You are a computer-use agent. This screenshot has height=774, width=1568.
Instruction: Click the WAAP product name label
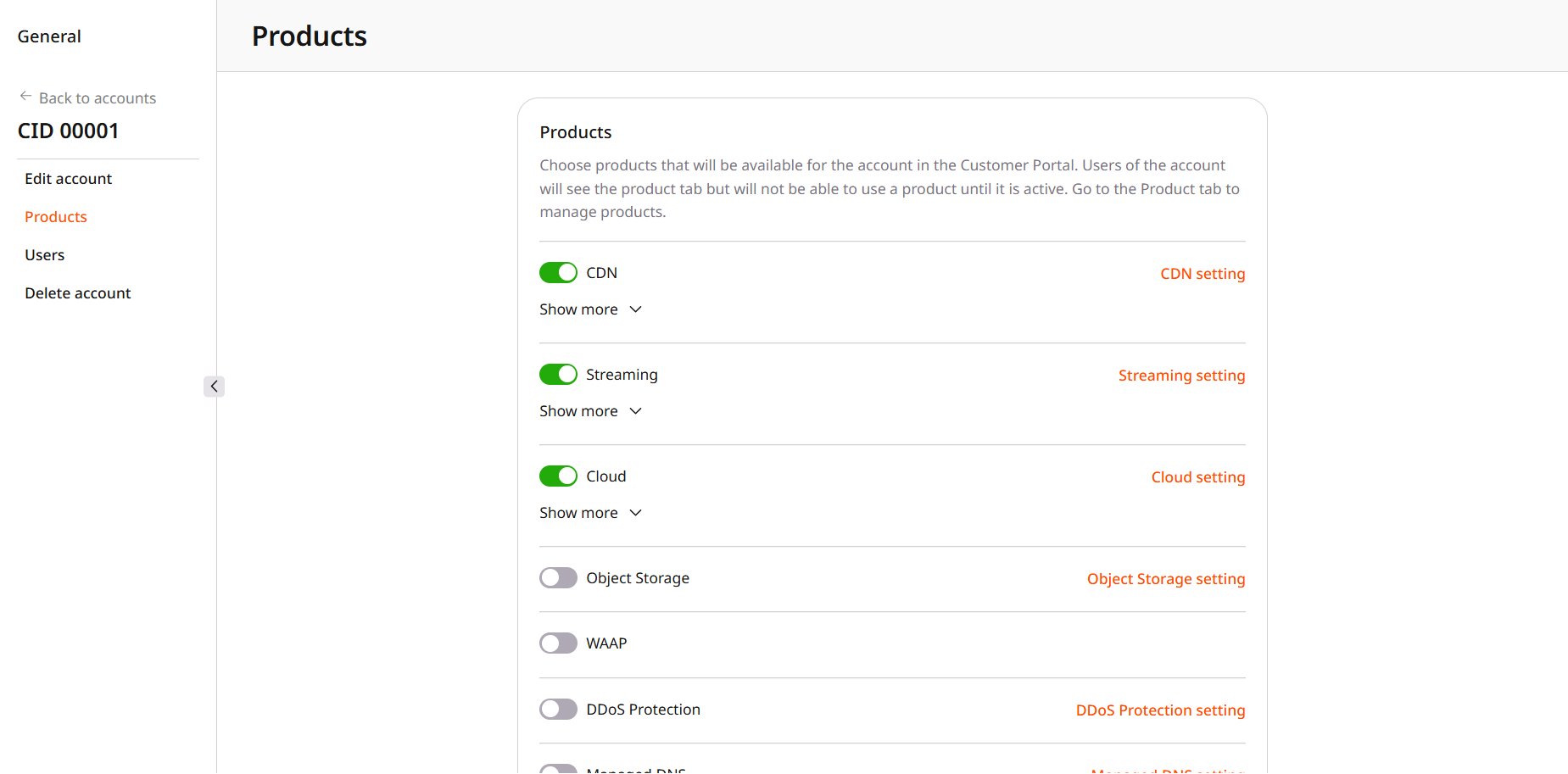coord(606,643)
